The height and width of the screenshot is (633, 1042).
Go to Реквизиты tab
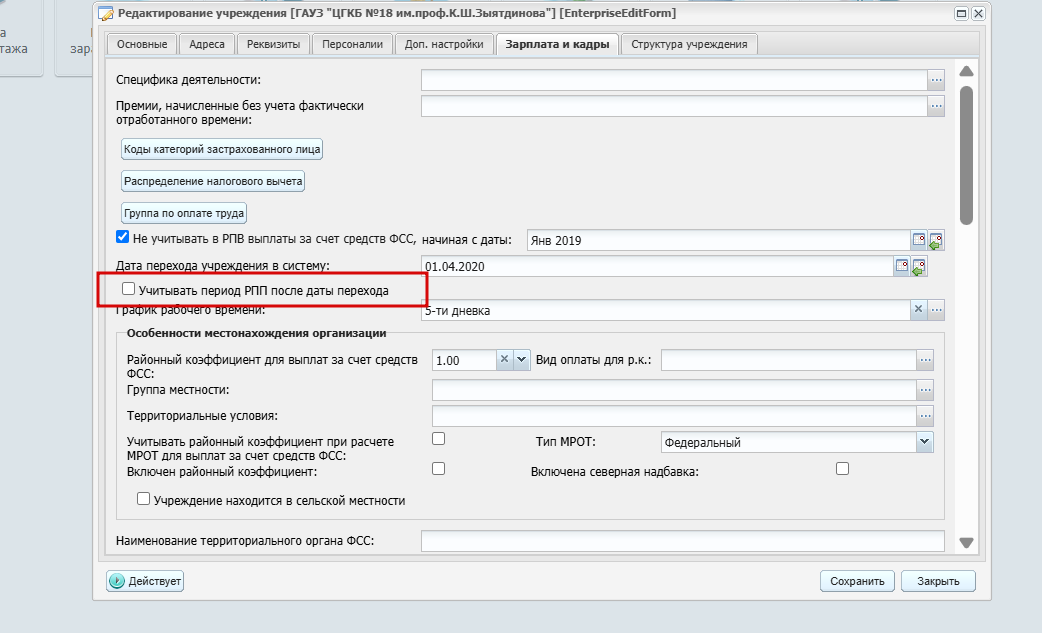273,45
